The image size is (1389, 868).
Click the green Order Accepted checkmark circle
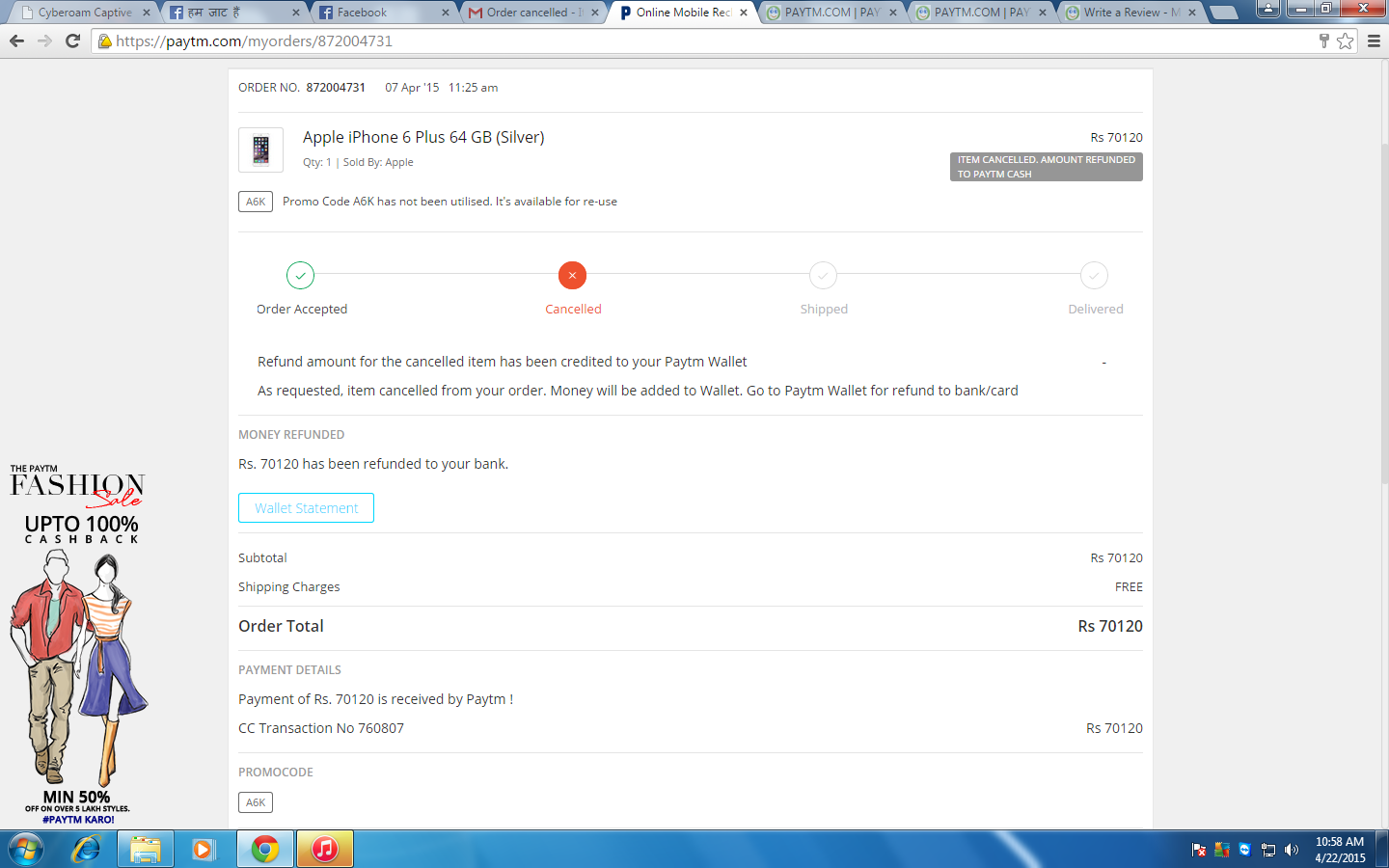(300, 276)
